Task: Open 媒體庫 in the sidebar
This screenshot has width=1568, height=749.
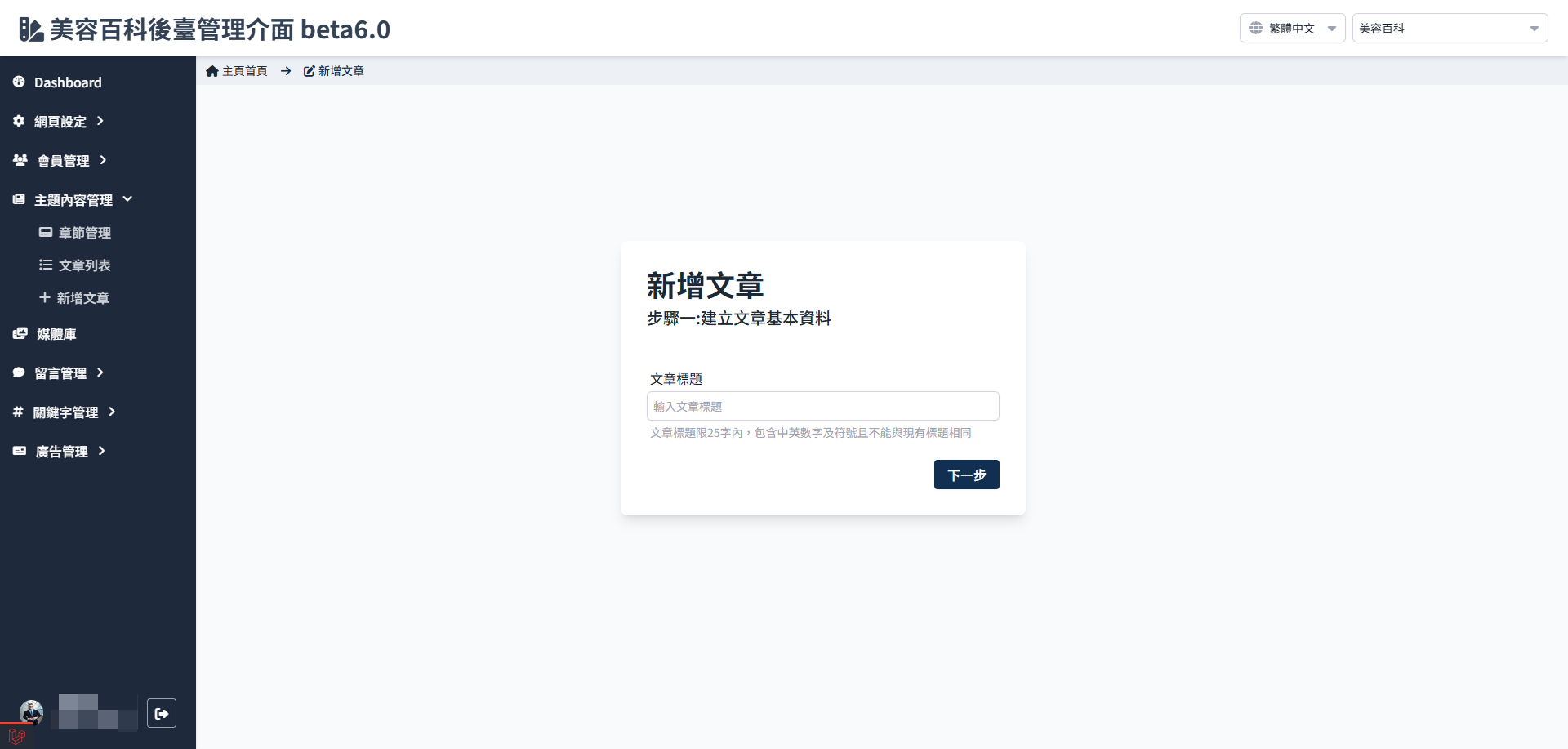Action: click(x=57, y=334)
